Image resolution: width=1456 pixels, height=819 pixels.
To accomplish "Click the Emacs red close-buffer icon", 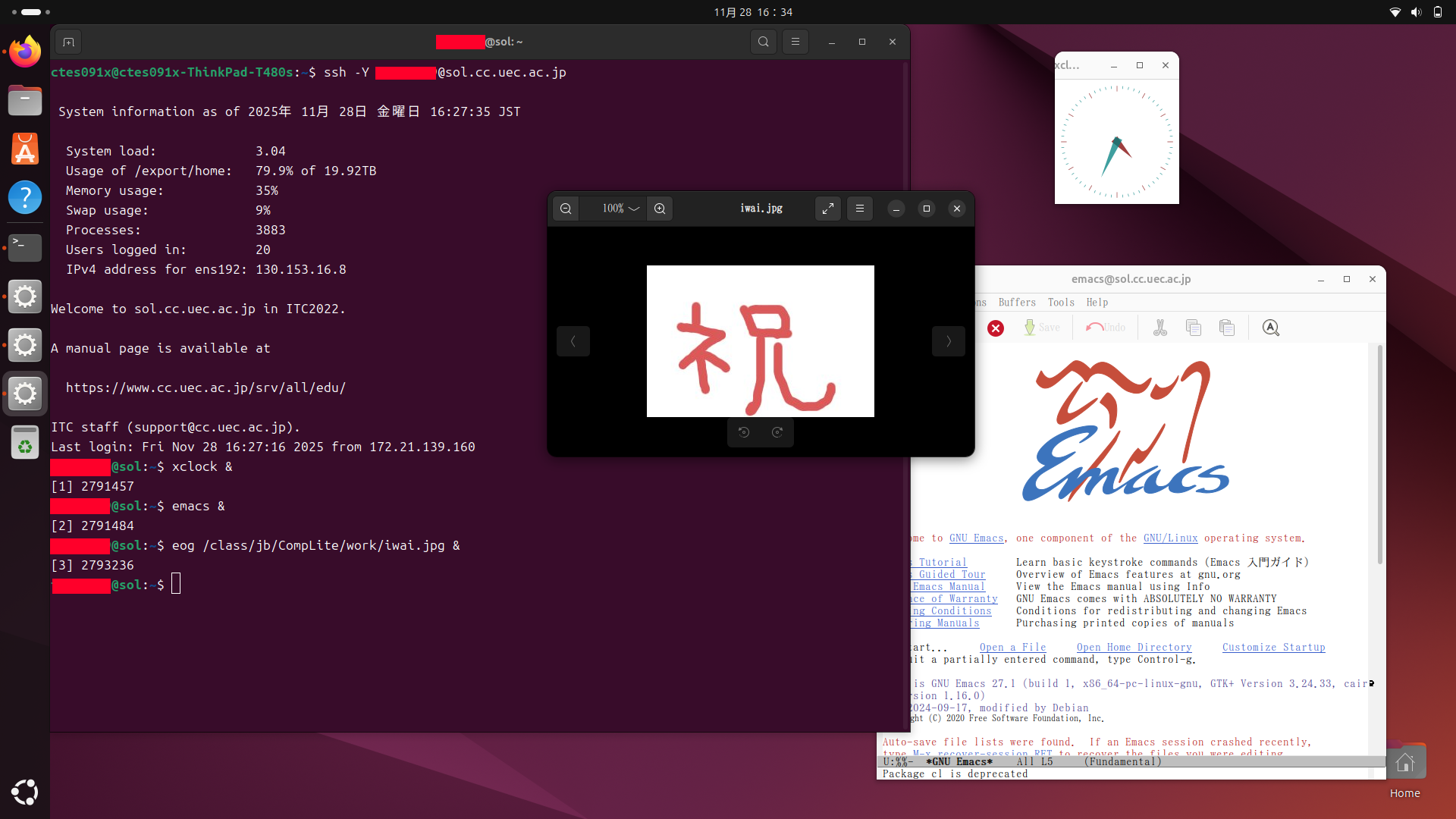I will point(996,328).
